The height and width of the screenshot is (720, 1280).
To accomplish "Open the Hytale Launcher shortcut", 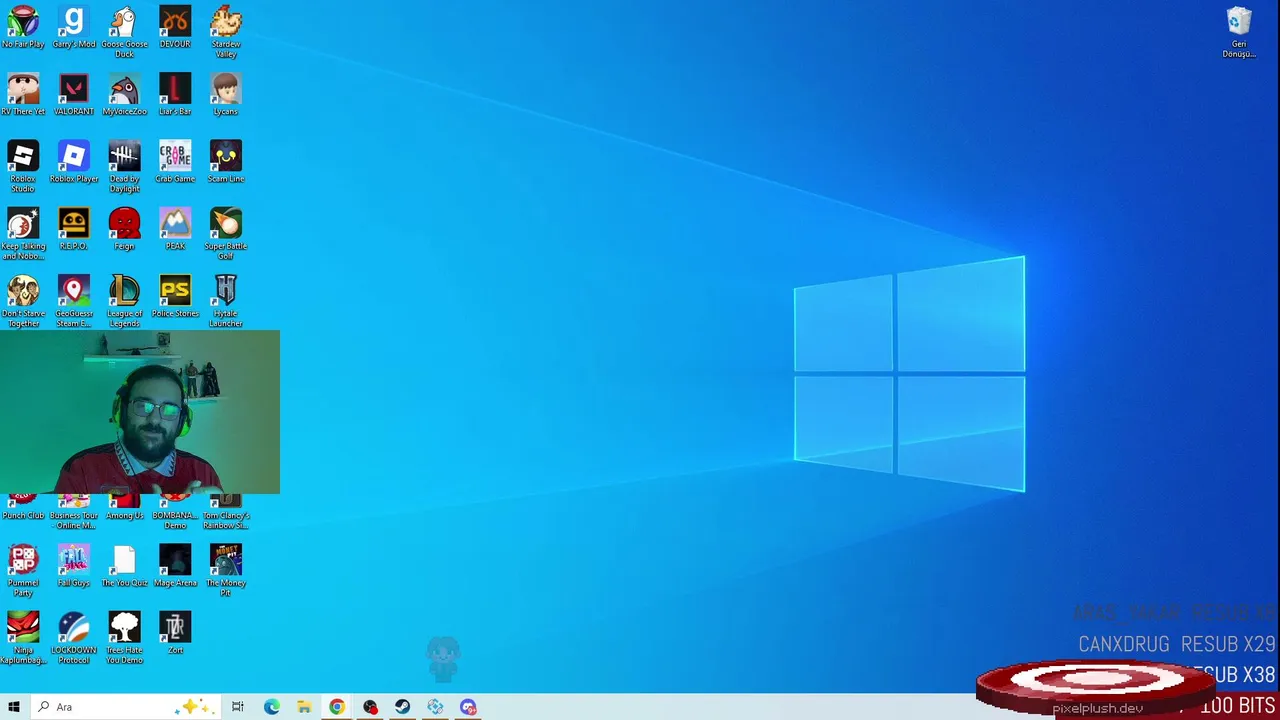I will [x=226, y=301].
